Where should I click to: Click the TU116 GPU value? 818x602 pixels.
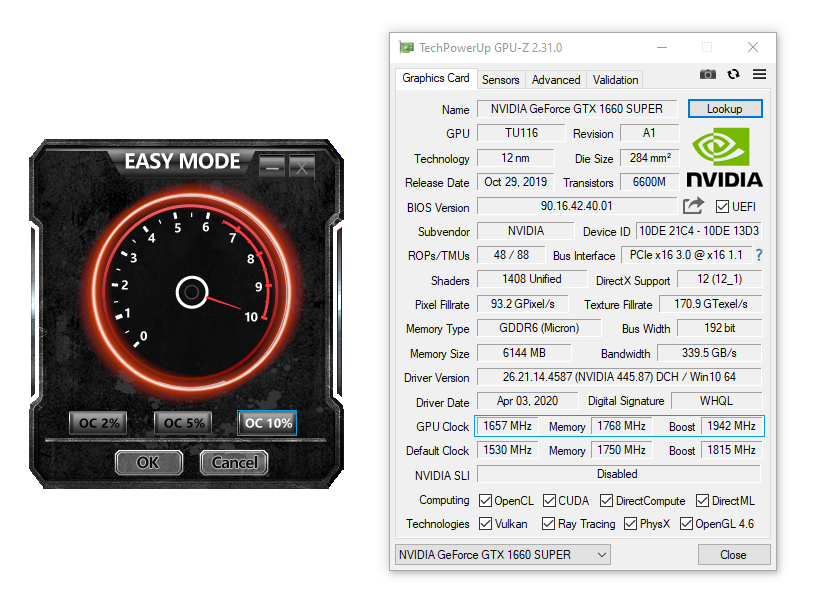[521, 133]
